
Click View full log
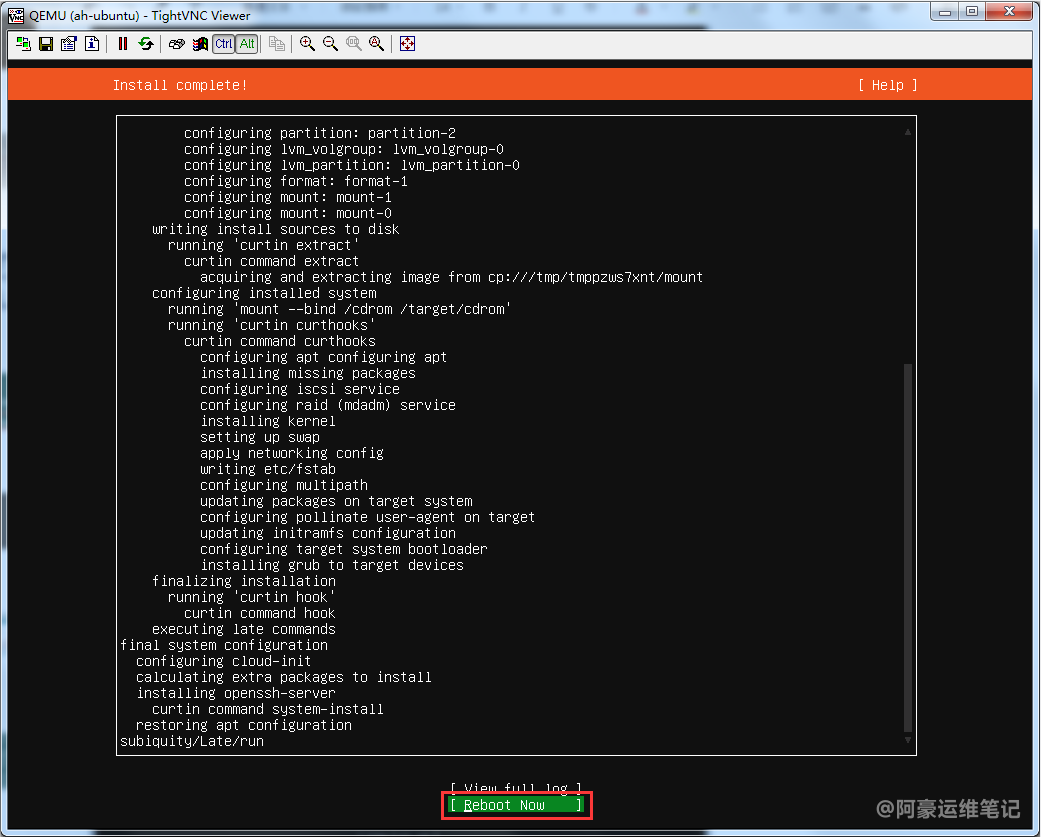[515, 788]
